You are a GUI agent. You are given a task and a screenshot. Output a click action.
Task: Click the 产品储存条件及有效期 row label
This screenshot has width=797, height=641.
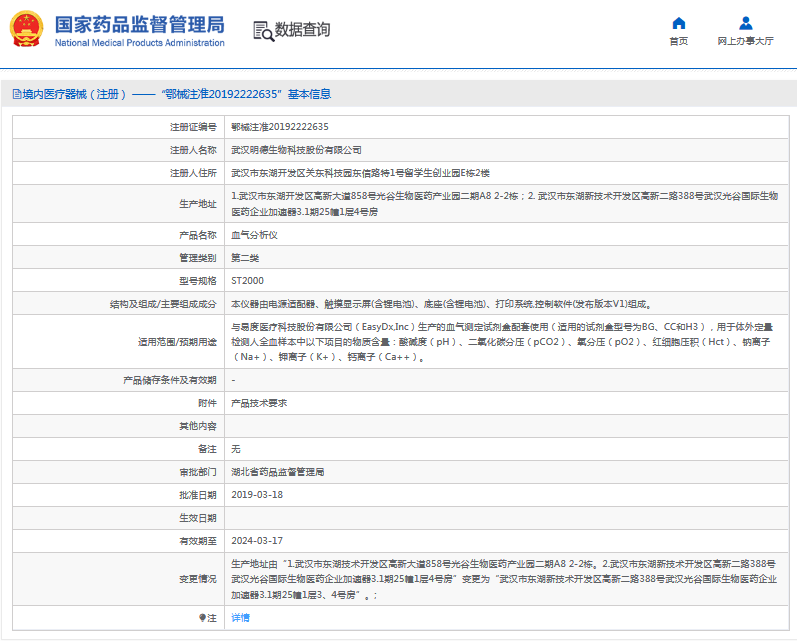coord(170,380)
